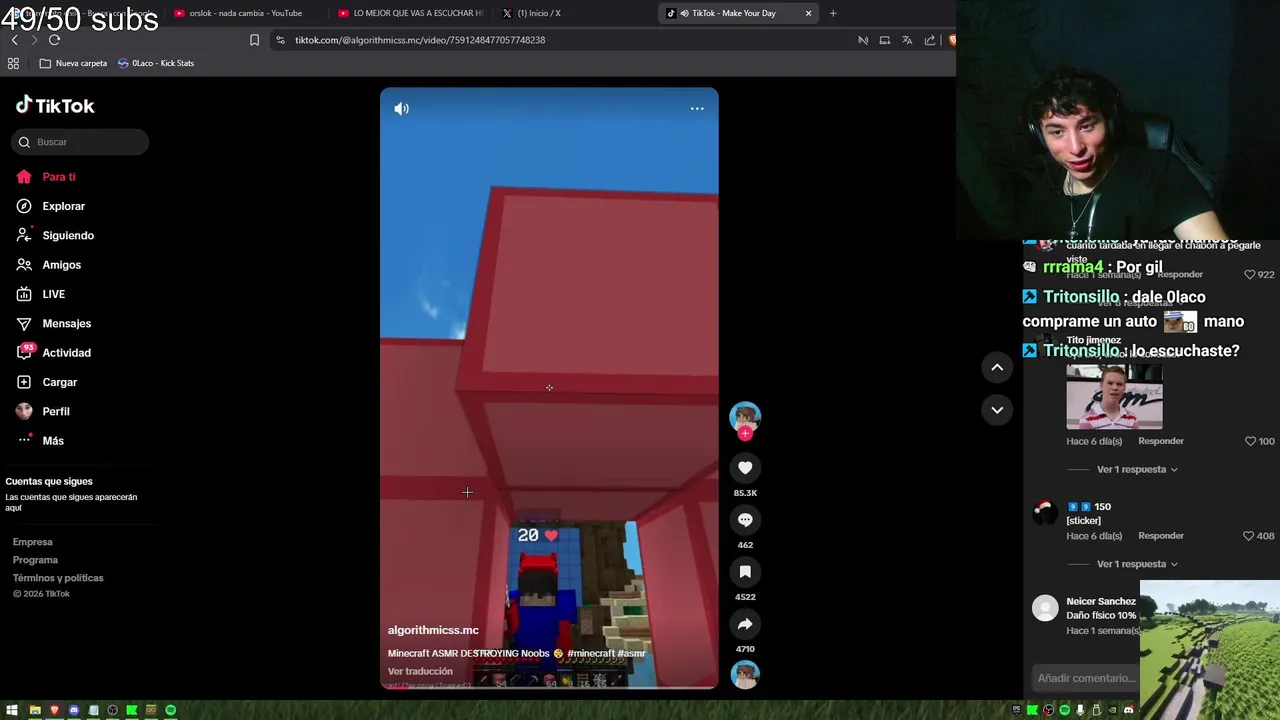
Task: Save video with bookmark icon
Action: click(x=745, y=572)
